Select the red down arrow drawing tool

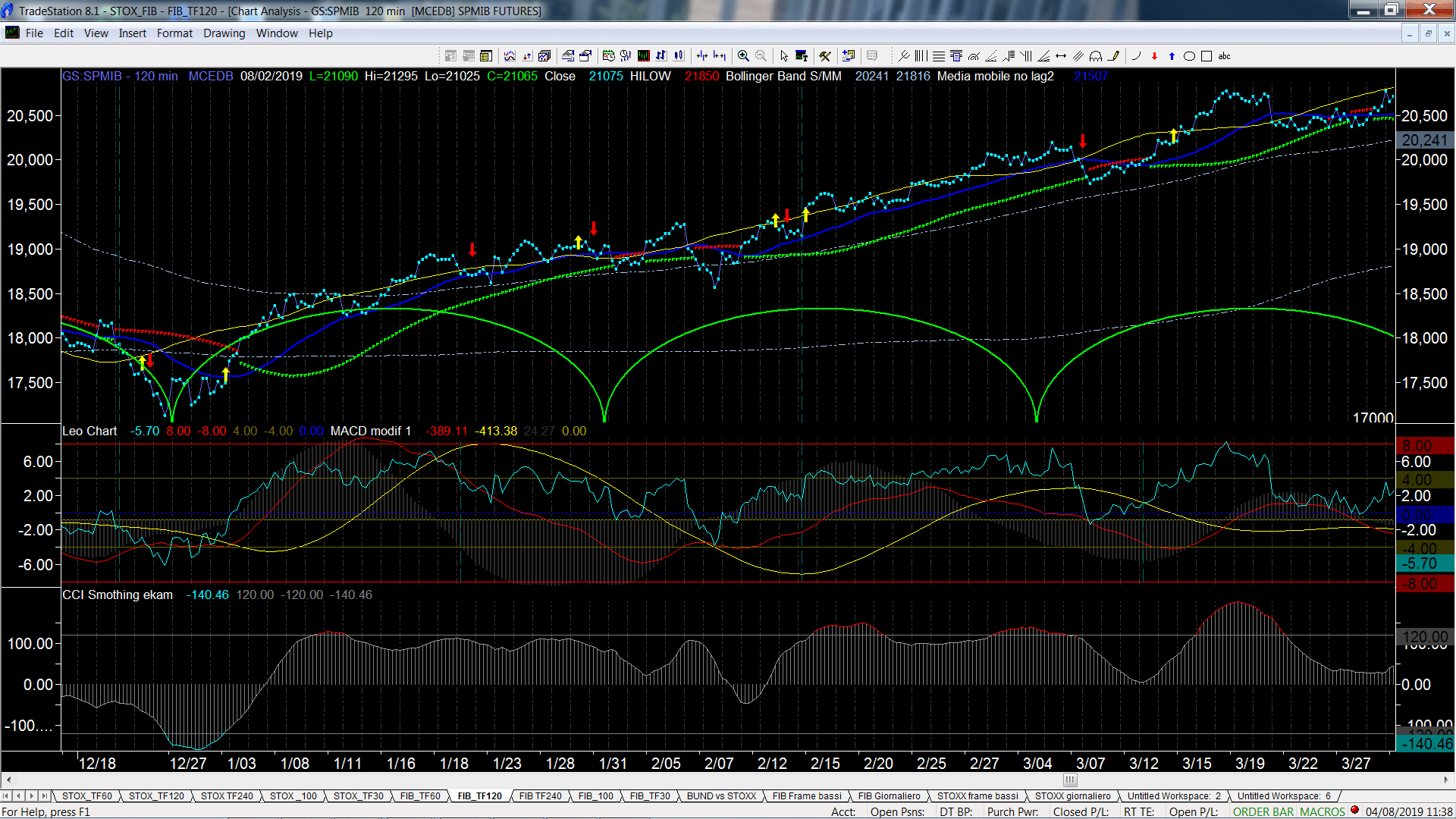pos(1154,56)
